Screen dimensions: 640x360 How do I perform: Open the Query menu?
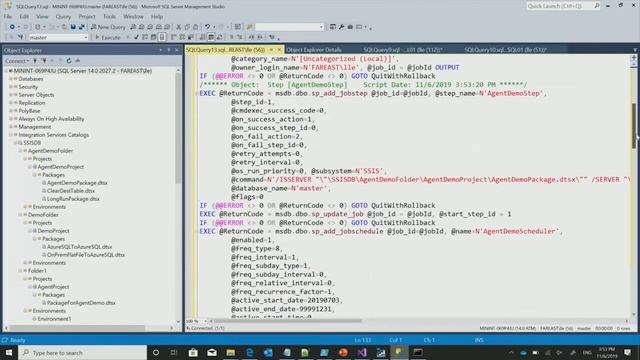(63, 17)
